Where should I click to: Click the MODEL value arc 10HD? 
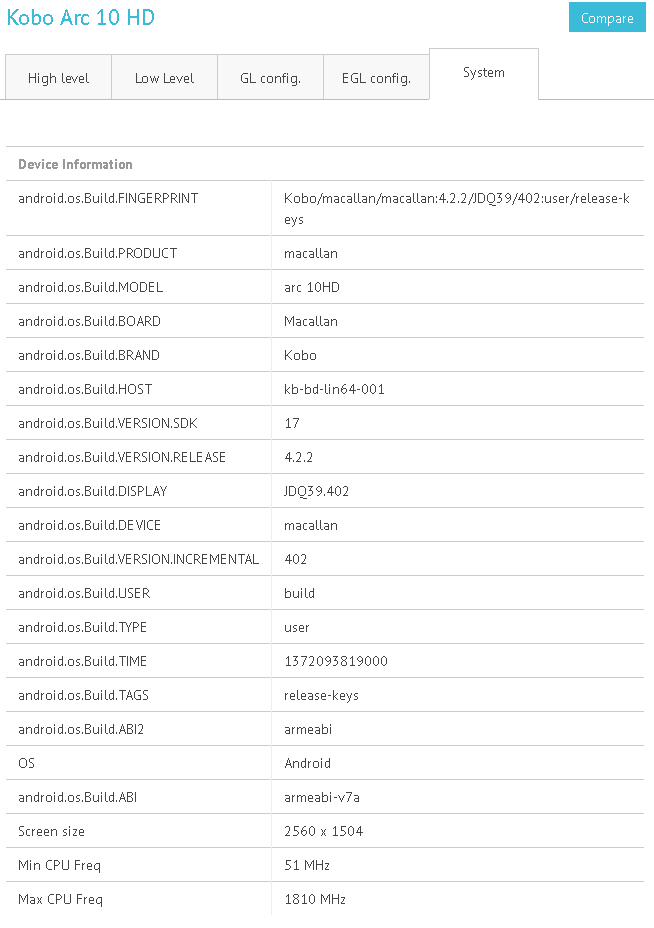(309, 287)
